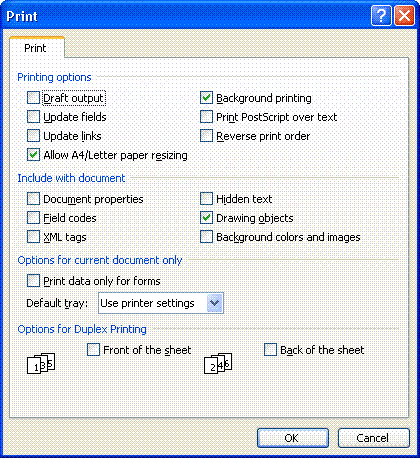This screenshot has width=420, height=459.
Task: Click the Help question mark icon
Action: (x=381, y=16)
